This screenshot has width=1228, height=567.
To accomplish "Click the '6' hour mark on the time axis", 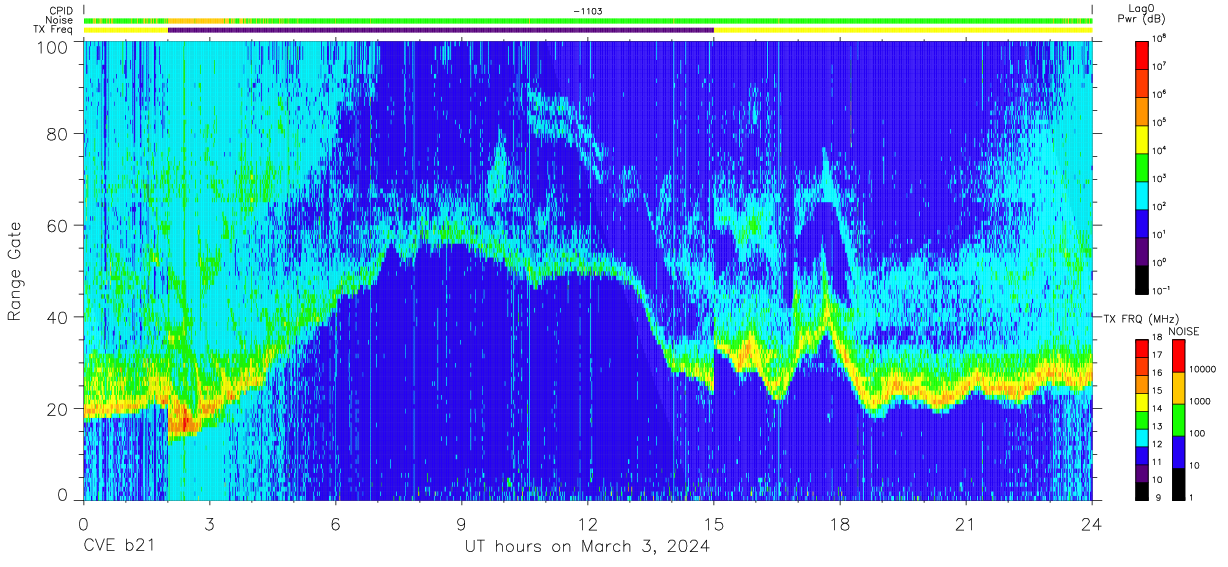I will coord(336,523).
